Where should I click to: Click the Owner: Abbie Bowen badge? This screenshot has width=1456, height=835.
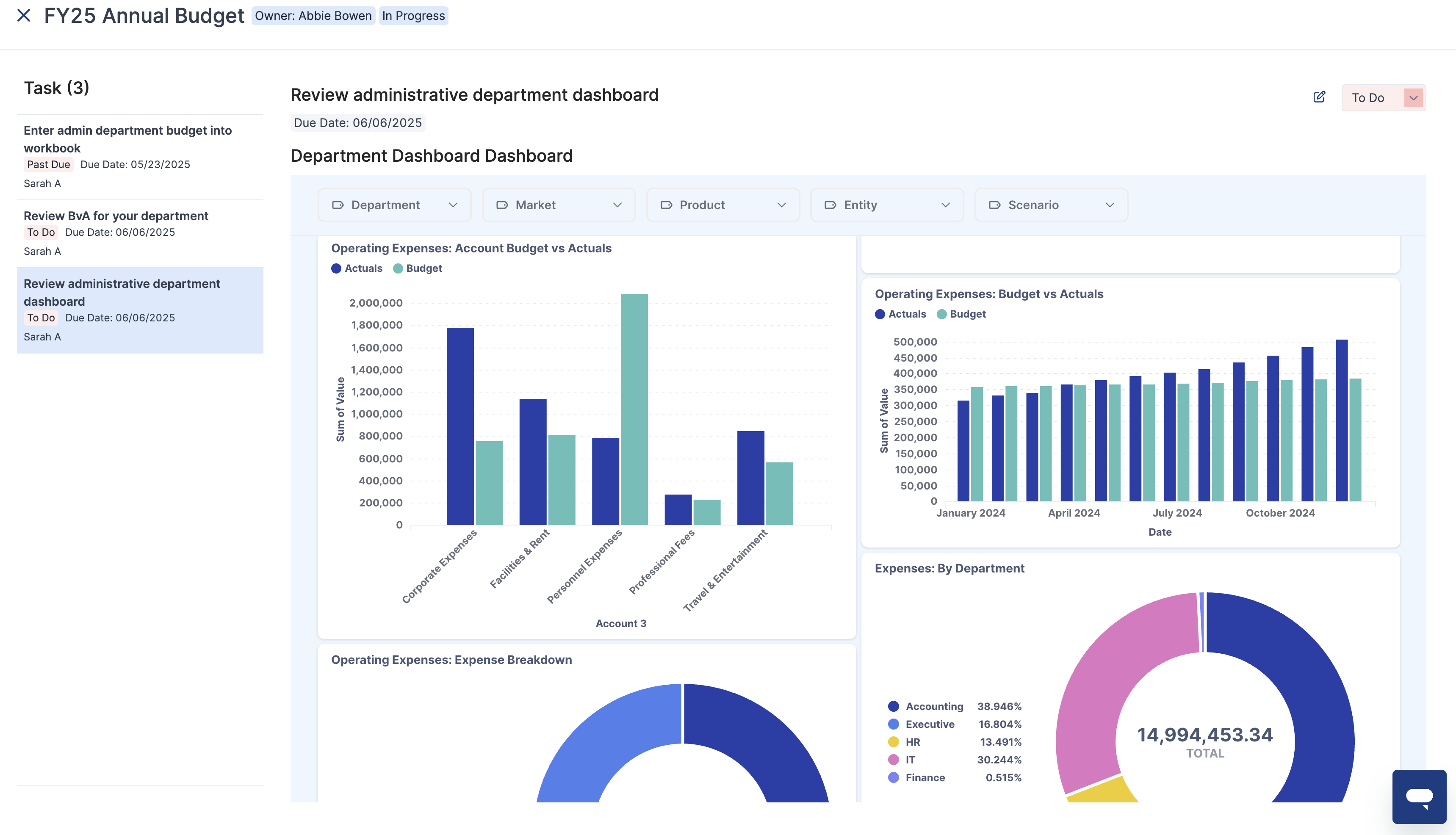(313, 16)
